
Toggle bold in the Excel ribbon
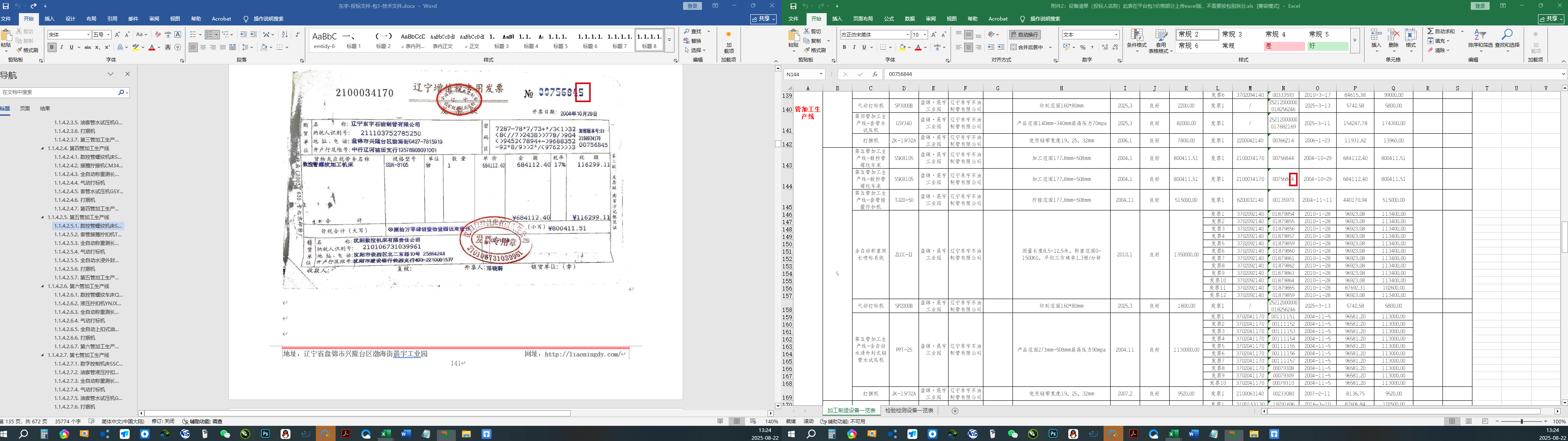(x=844, y=48)
